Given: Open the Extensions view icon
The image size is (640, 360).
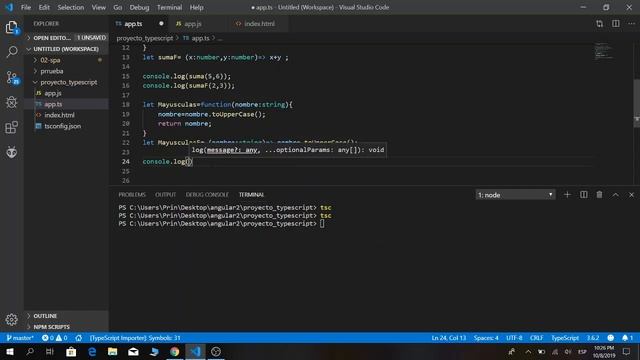Looking at the screenshot, I should pos(11,127).
